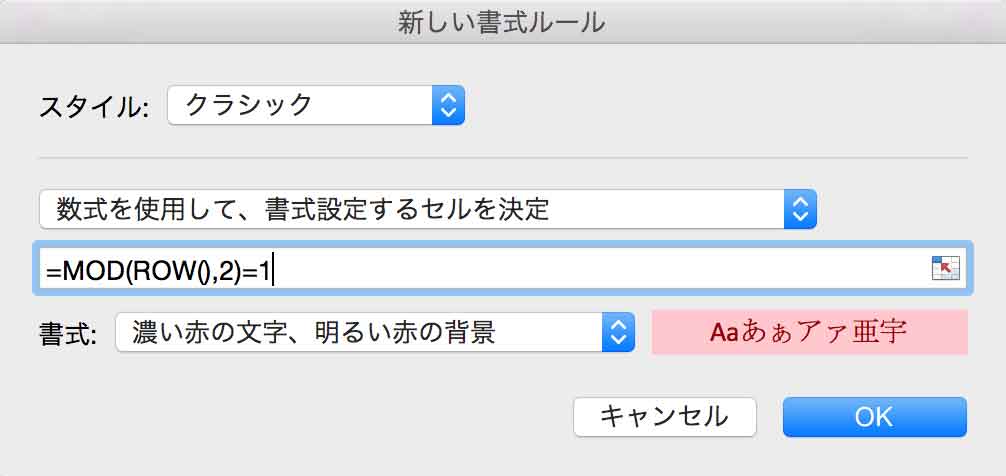Click the blue arrows on 書式 dropdown
Screen dimensions: 1006x476
coord(619,332)
